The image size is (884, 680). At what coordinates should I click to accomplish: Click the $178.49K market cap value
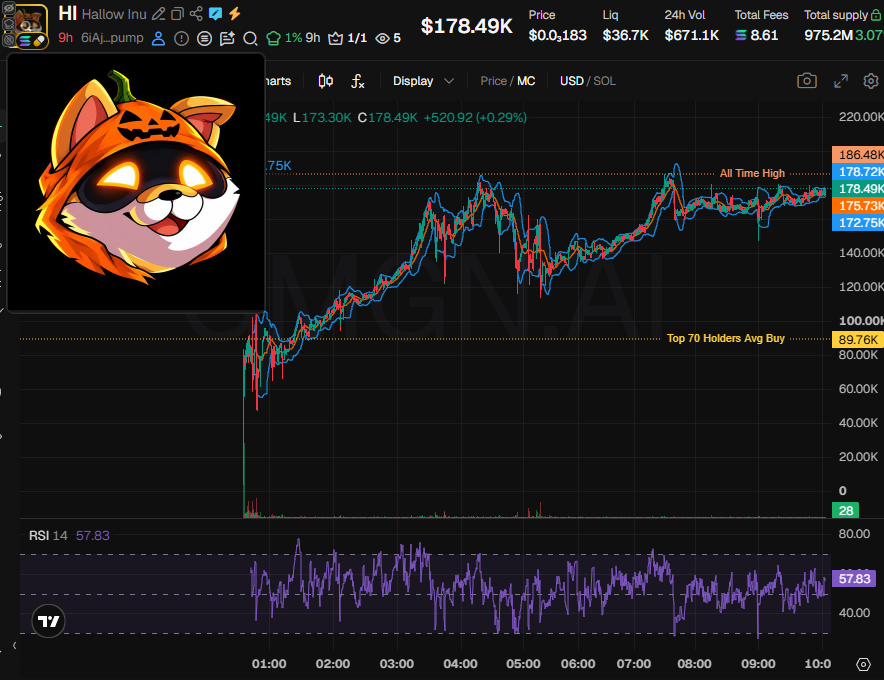tap(467, 26)
